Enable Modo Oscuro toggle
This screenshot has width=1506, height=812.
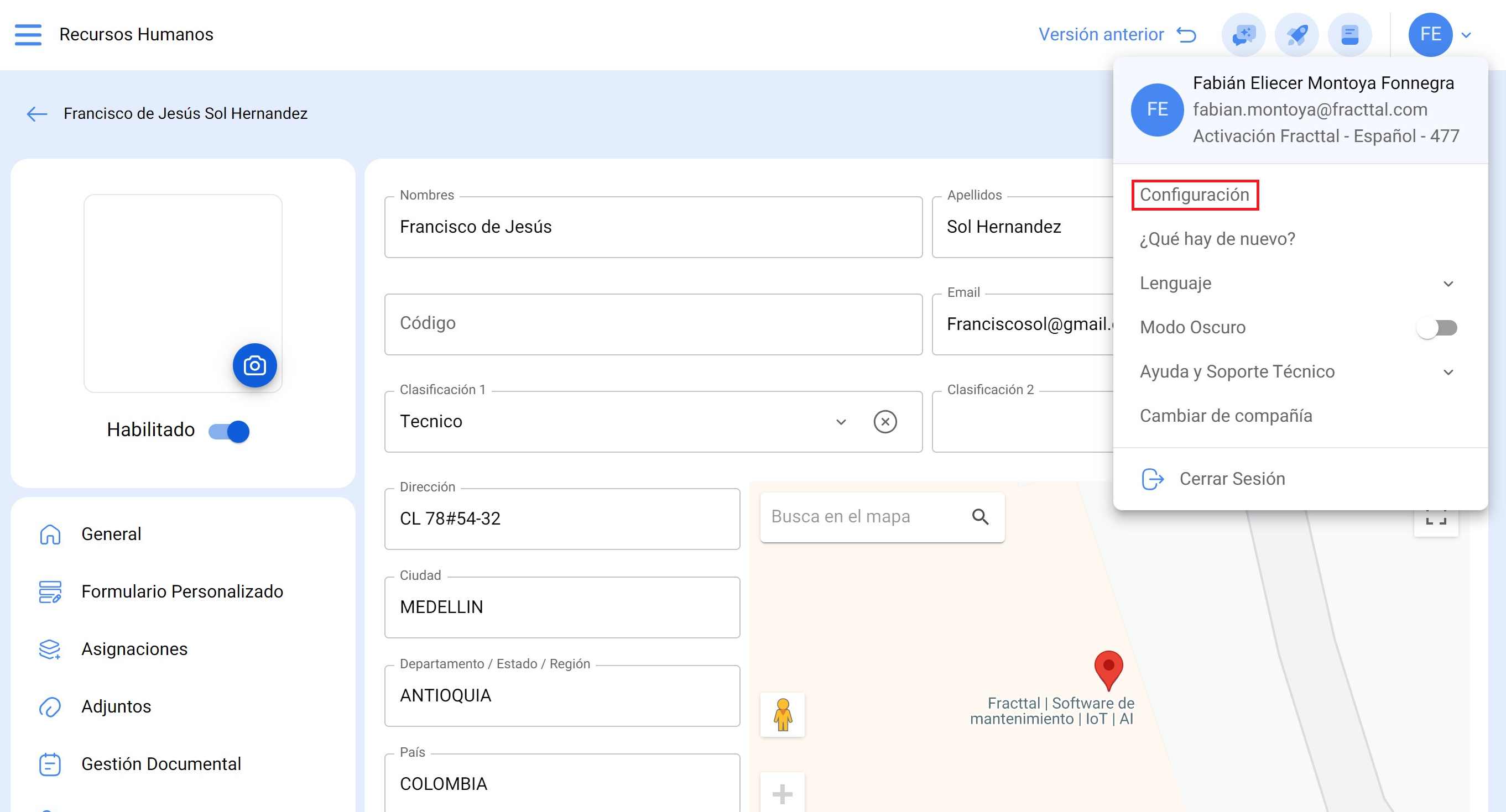(1436, 328)
